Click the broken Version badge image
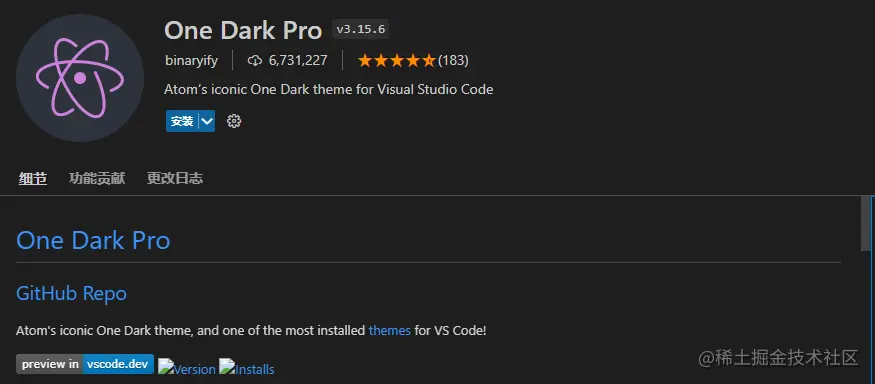 pos(186,367)
